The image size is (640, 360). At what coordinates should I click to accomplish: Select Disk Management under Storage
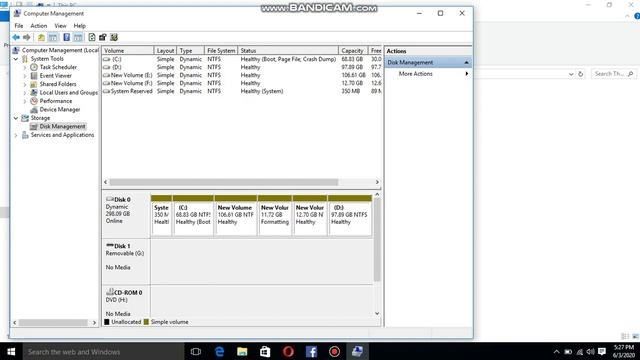tap(62, 127)
